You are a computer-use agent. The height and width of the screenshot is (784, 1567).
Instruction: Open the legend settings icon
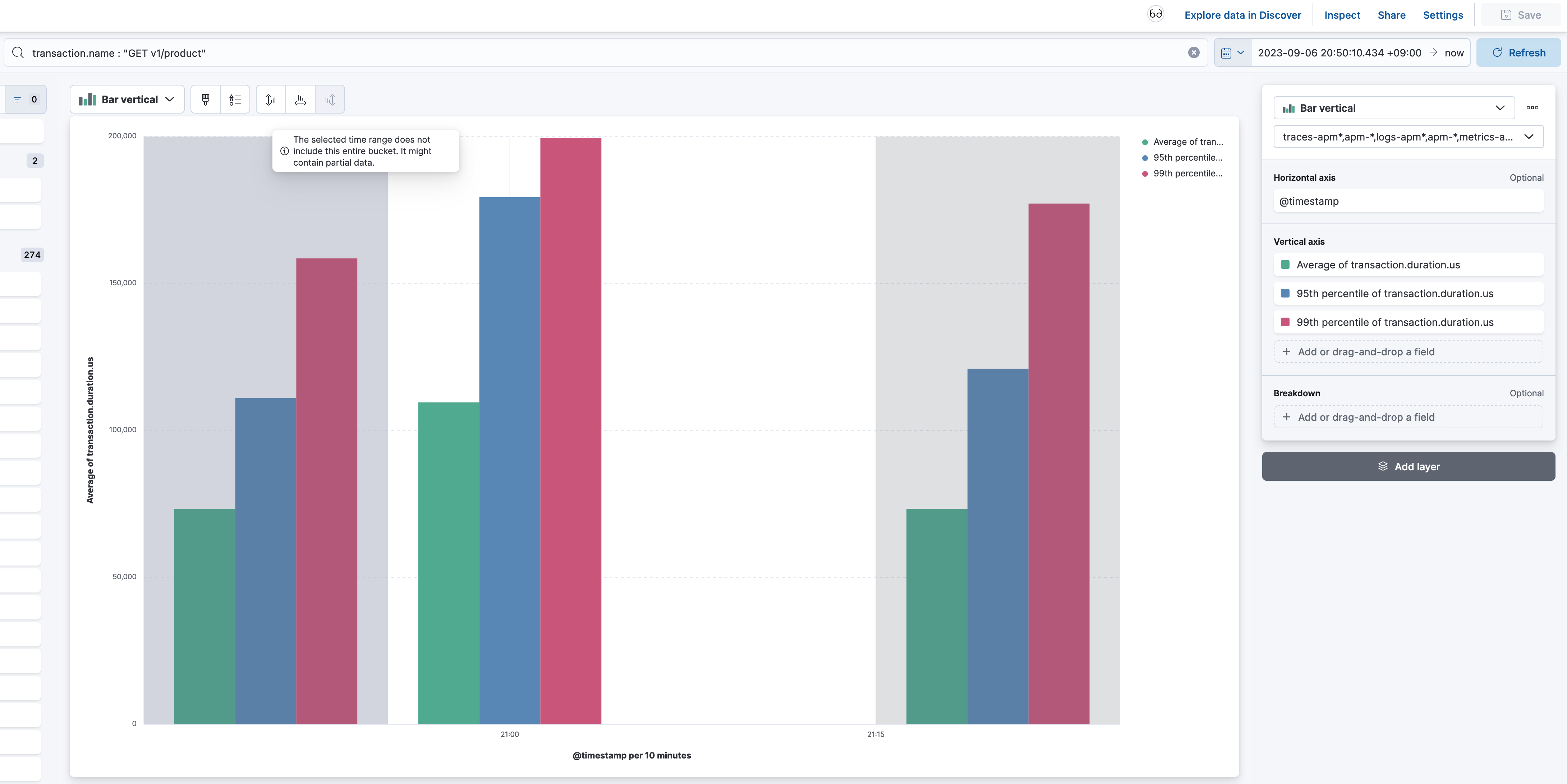[x=235, y=99]
